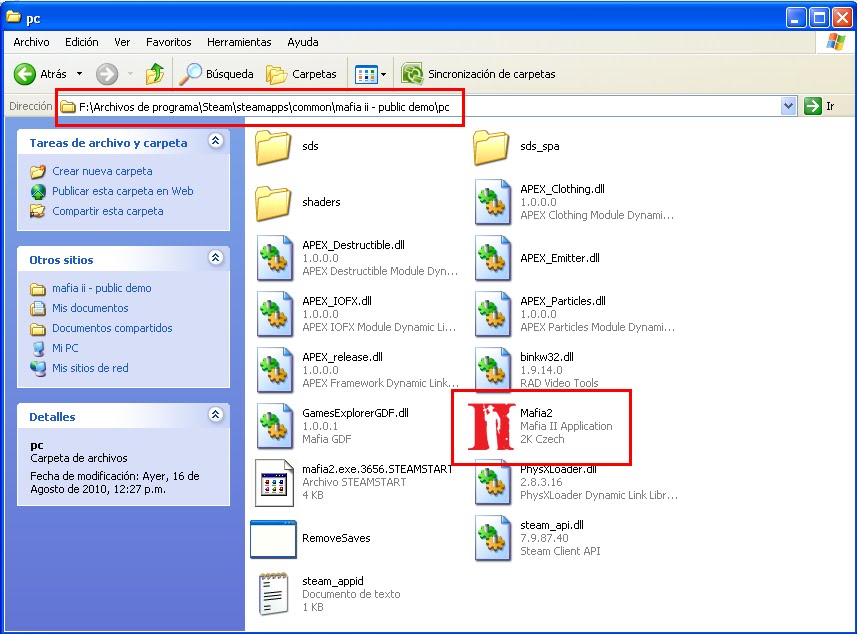858x635 pixels.
Task: Open Mis sitios de red link
Action: 90,368
